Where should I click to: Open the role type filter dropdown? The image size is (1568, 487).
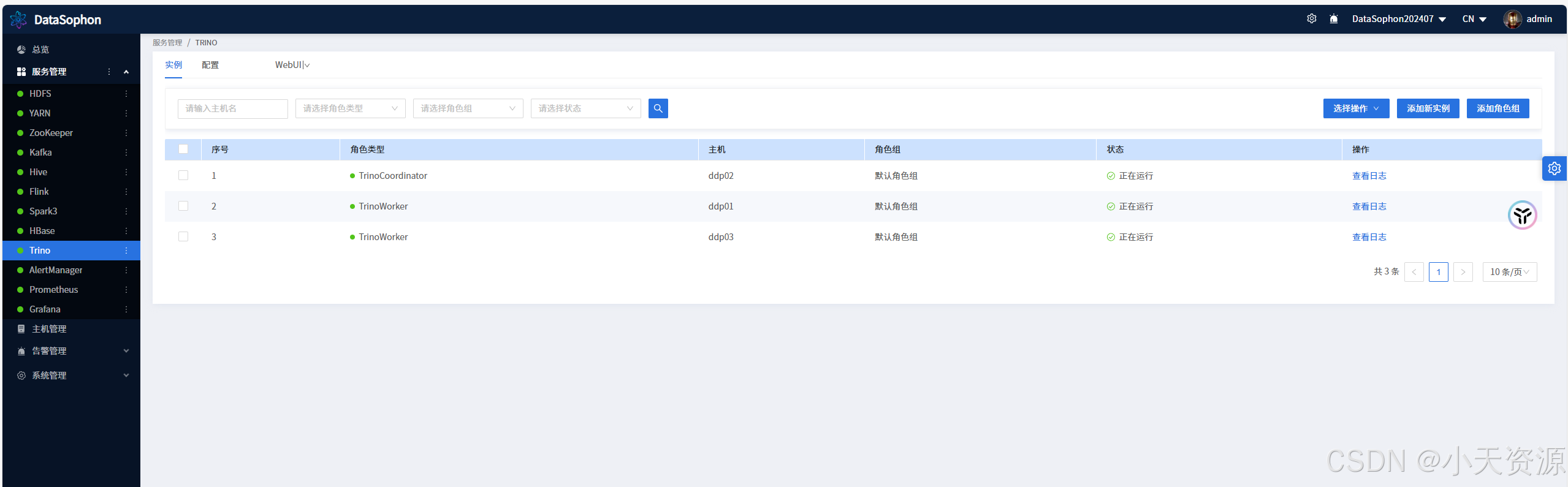pyautogui.click(x=350, y=108)
